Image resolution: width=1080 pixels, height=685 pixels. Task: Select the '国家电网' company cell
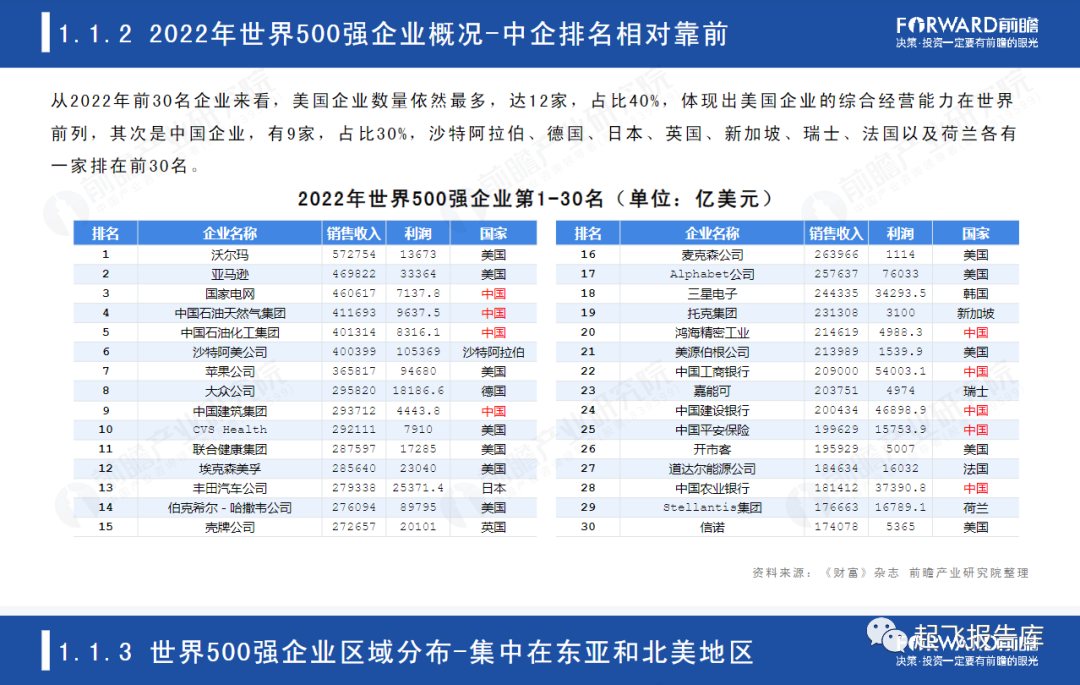229,294
